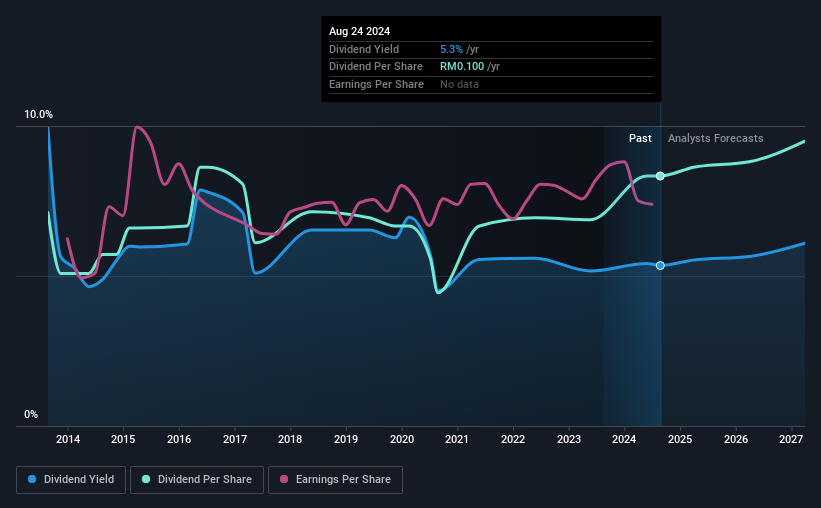Click the 2015 x-axis label

coord(123,439)
